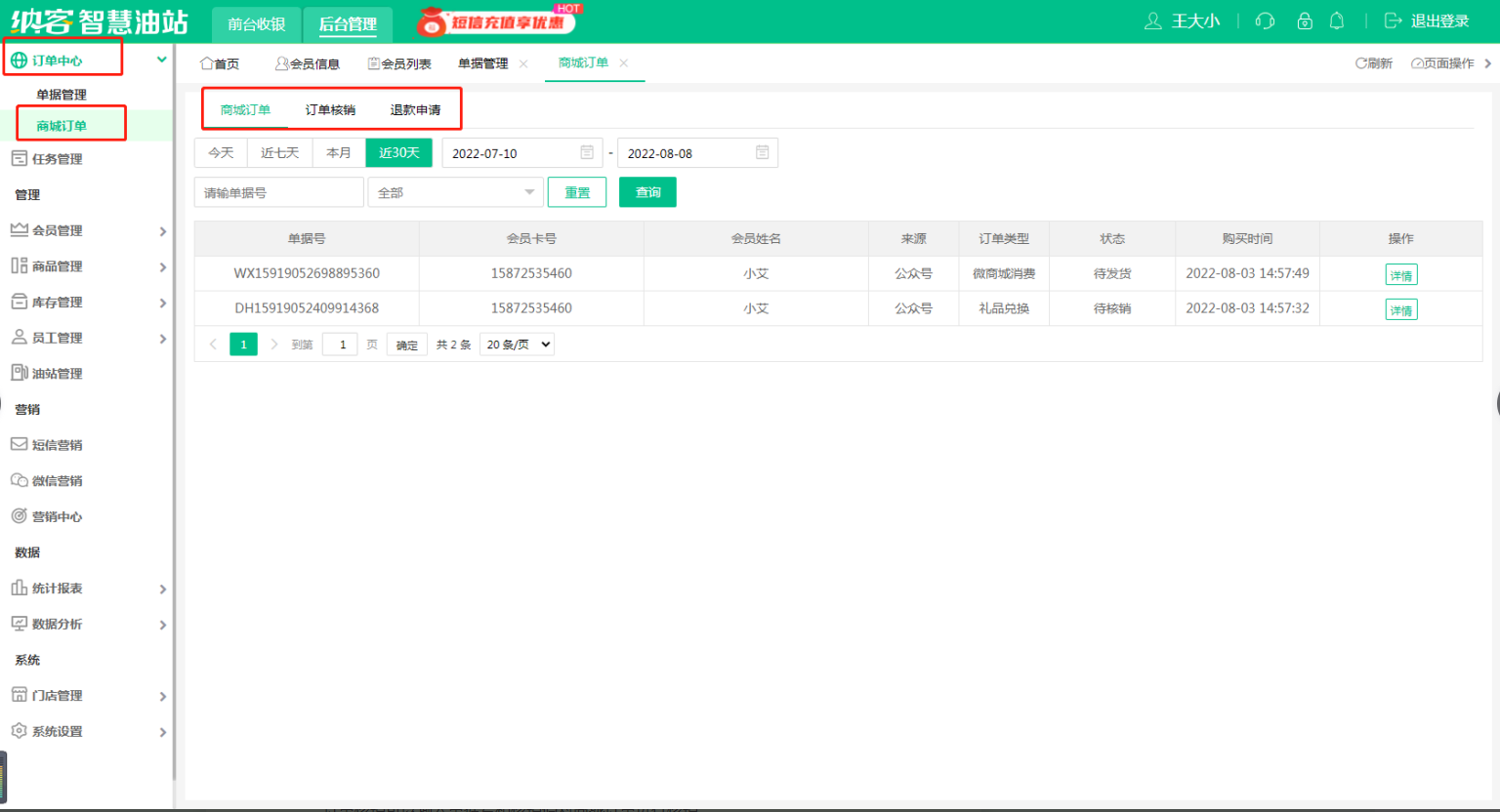Switch to the 退款申请 tab
1500x812 pixels.
click(x=415, y=110)
